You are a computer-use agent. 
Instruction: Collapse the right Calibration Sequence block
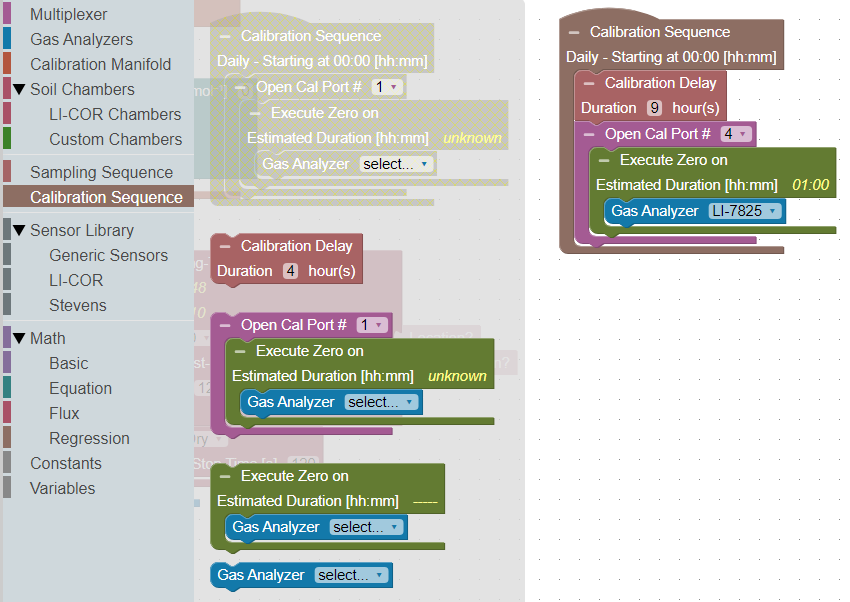tap(575, 33)
